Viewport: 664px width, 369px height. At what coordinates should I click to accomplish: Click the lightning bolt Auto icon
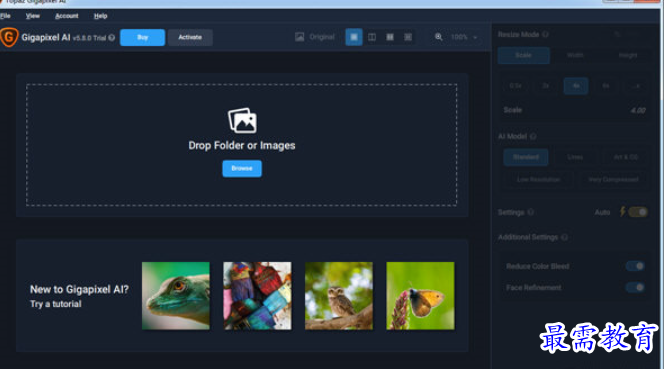tap(622, 211)
